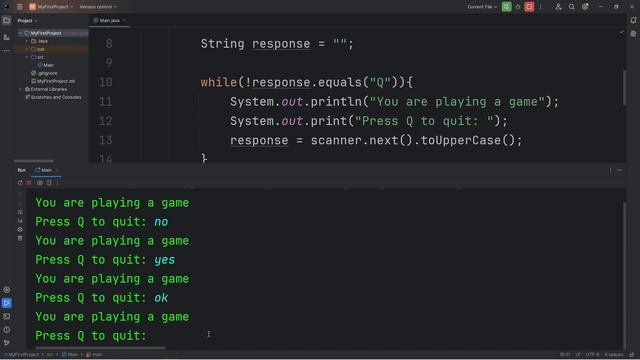Open Run panel options kebab menu

pos(611,170)
